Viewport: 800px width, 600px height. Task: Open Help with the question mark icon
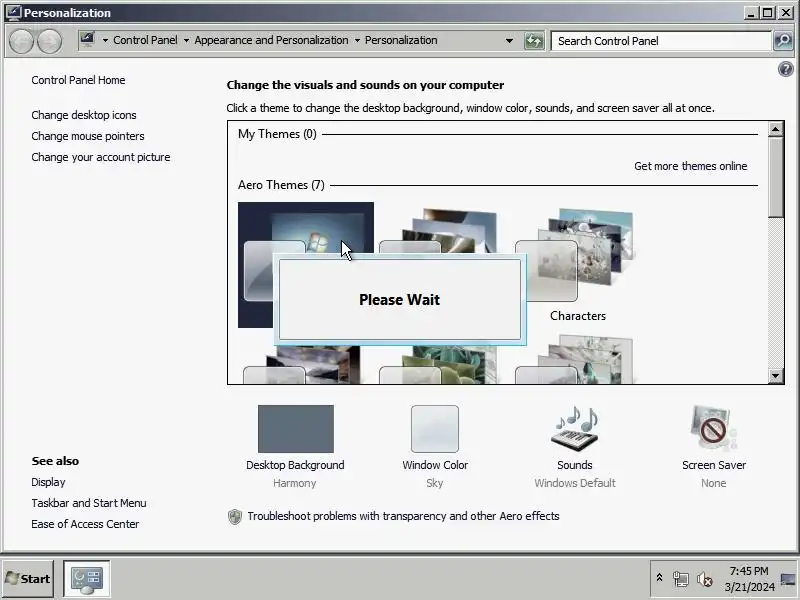point(786,69)
